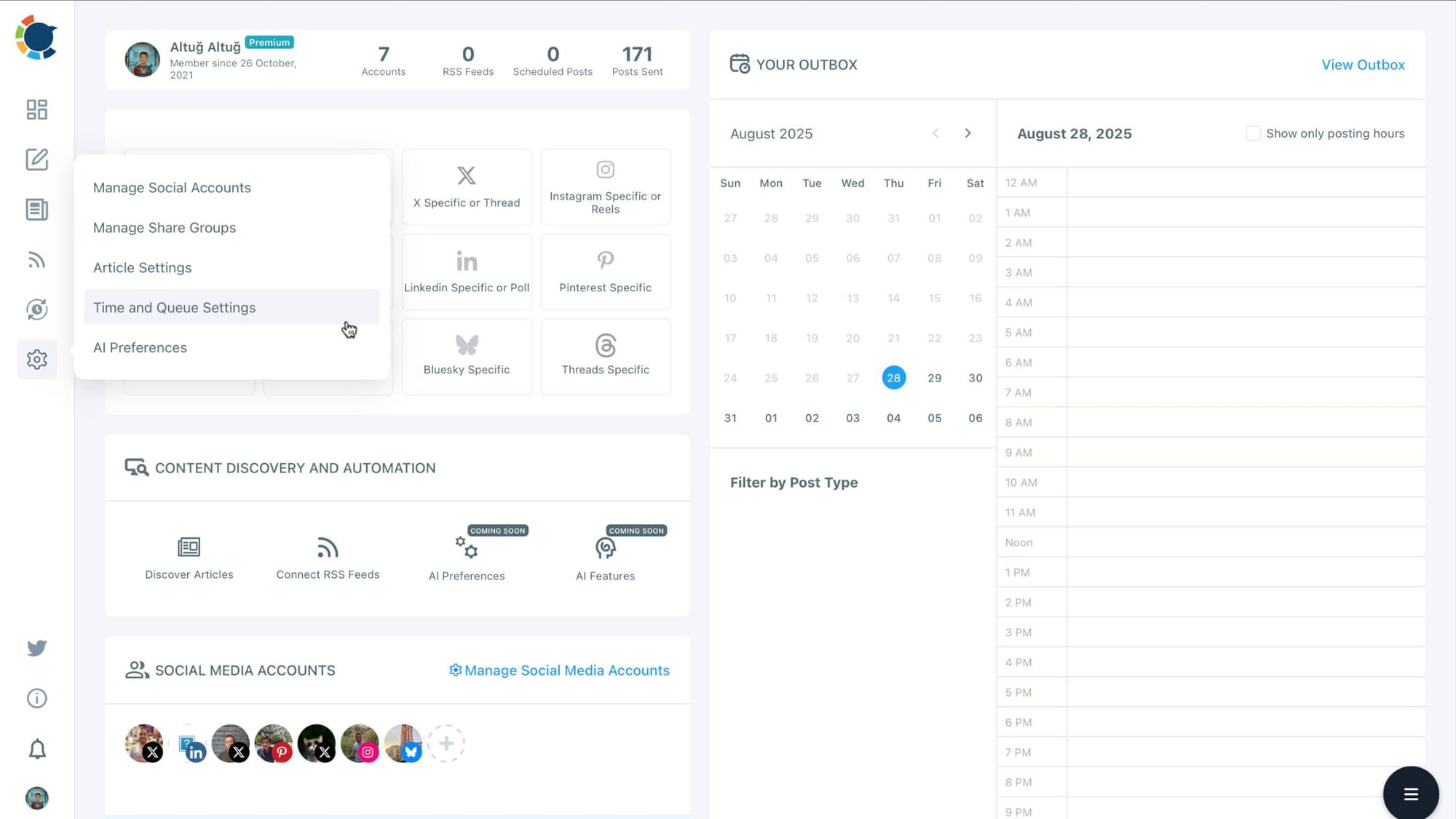1456x819 pixels.
Task: Click the settings gear sidebar icon
Action: (36, 359)
